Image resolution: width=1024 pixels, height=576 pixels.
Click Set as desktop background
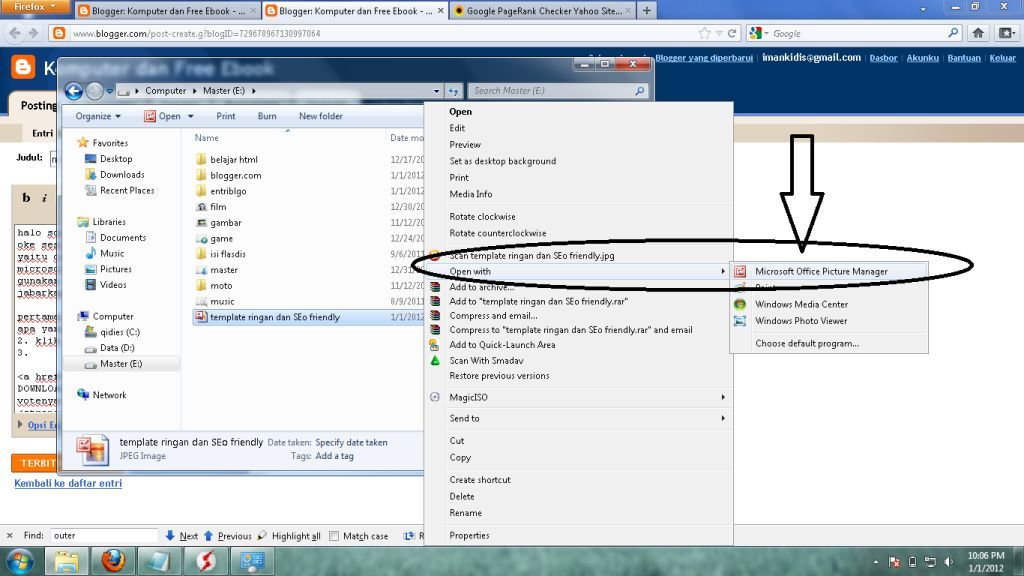502,161
